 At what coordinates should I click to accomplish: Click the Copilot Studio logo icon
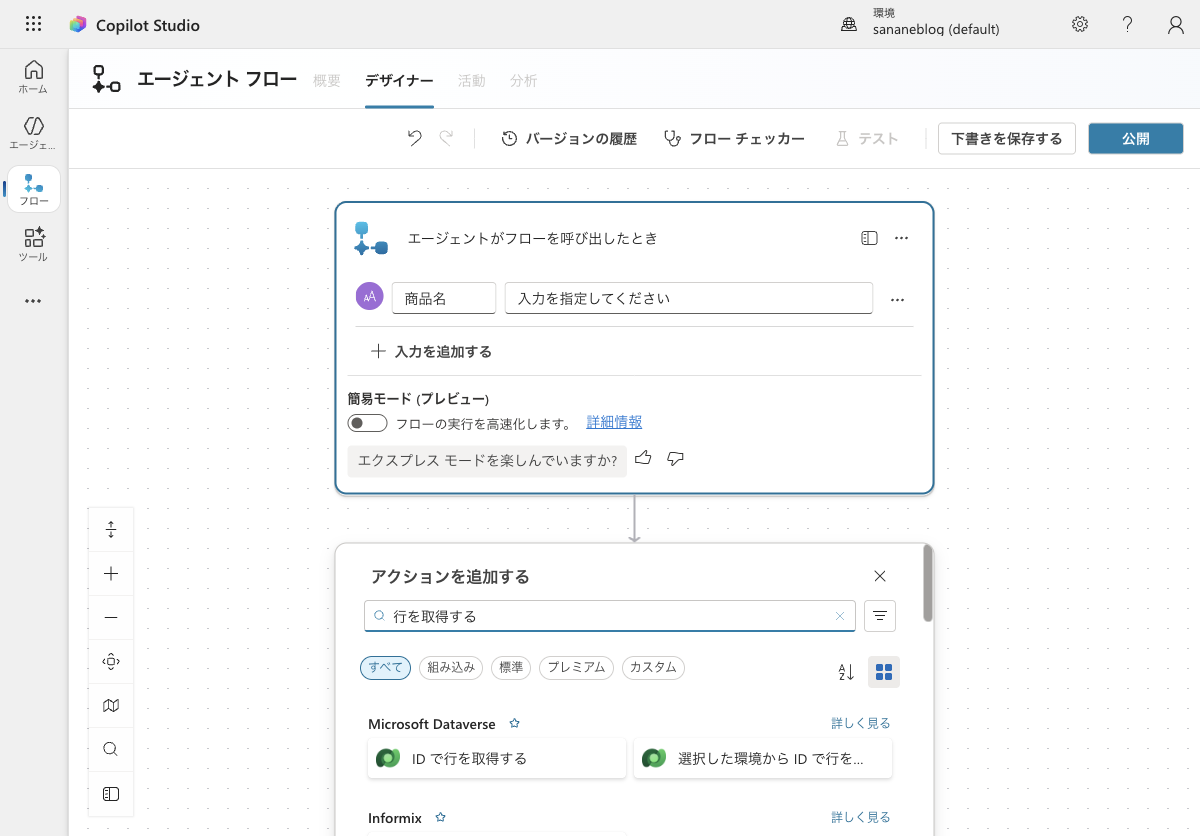tap(78, 25)
